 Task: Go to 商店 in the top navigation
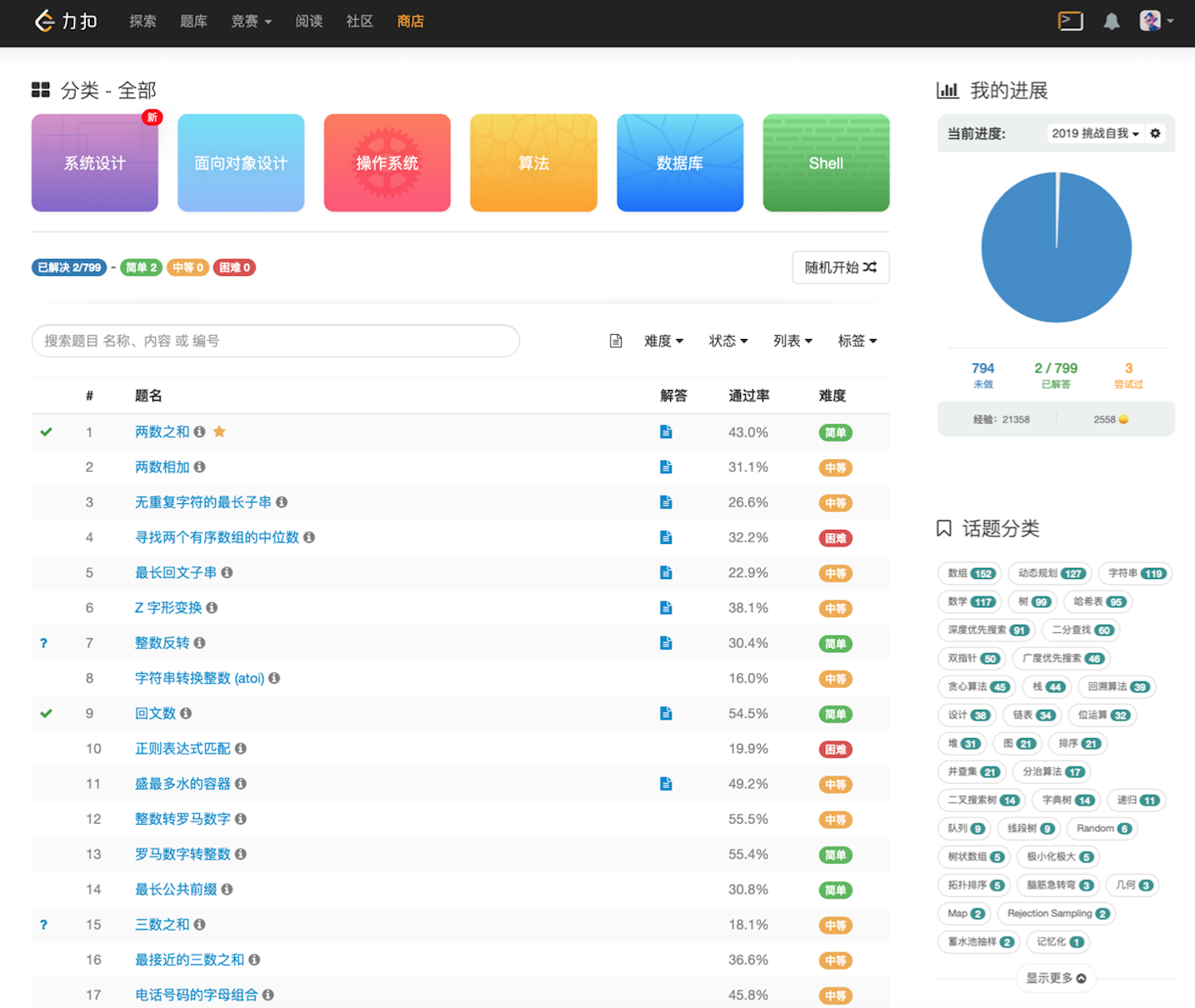click(411, 22)
